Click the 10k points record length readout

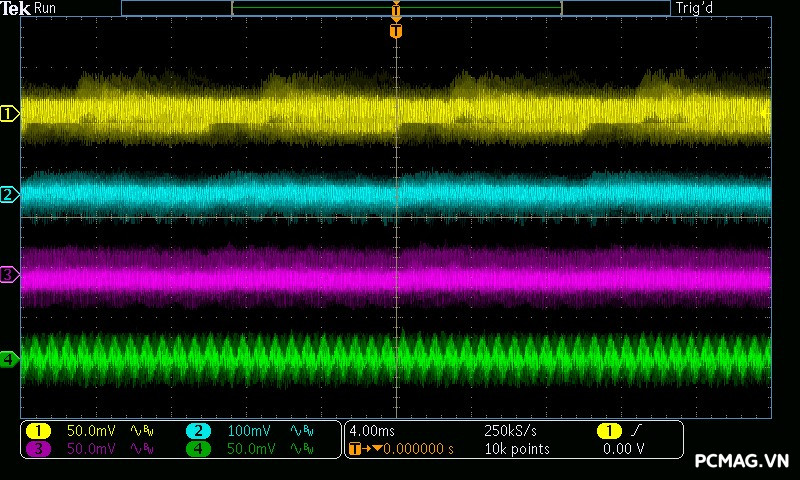[x=516, y=449]
